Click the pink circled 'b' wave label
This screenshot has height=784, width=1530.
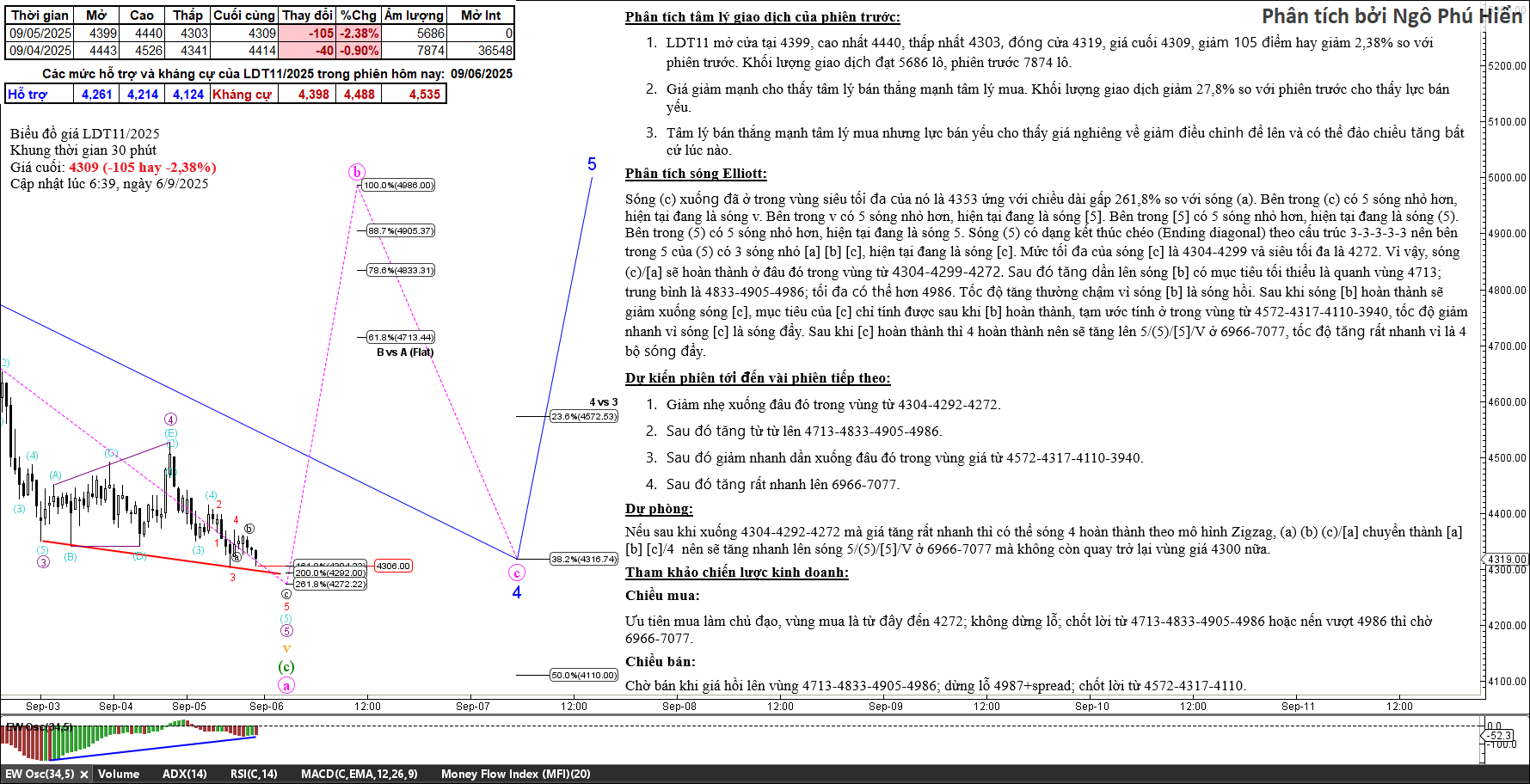coord(357,172)
